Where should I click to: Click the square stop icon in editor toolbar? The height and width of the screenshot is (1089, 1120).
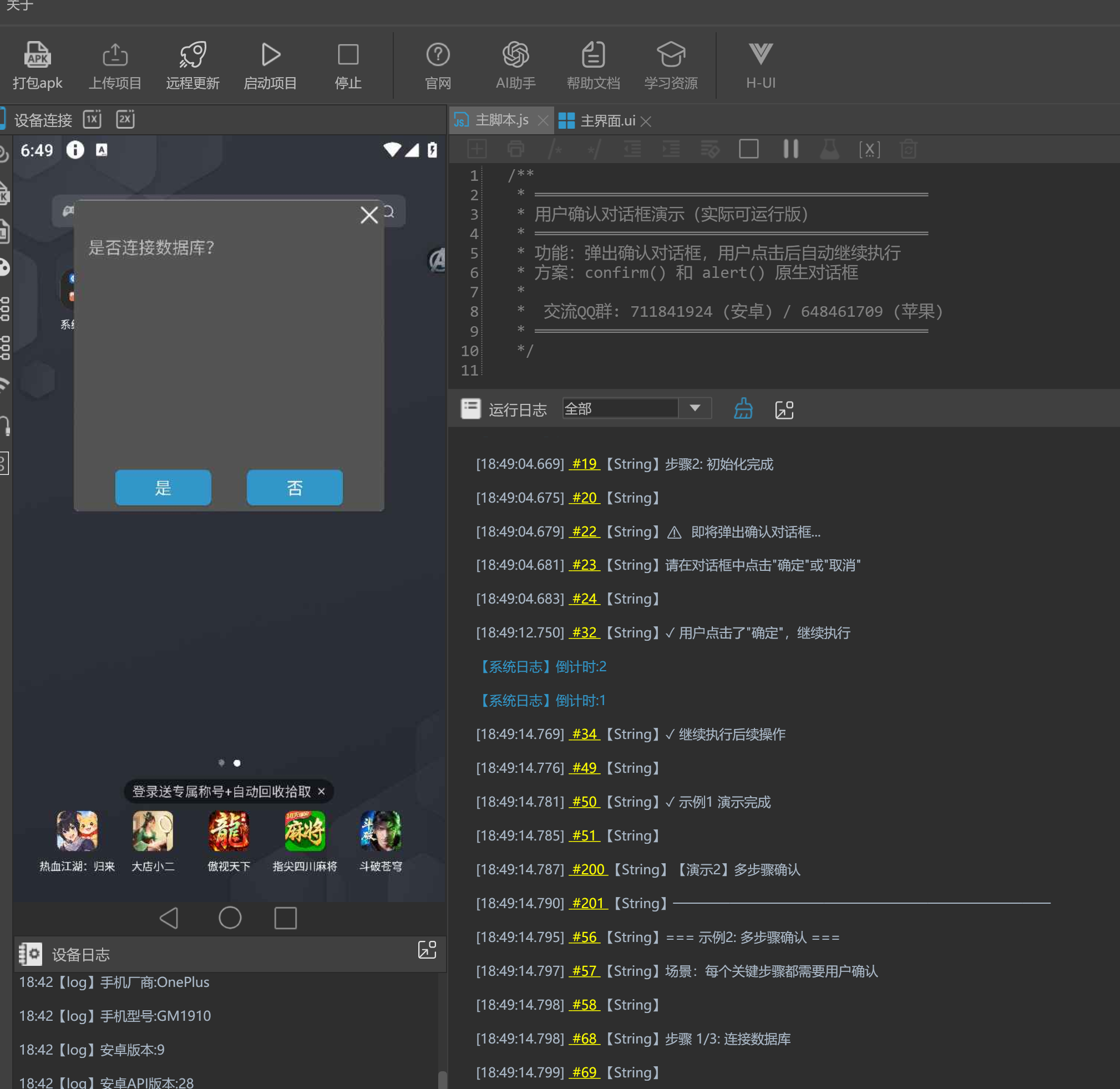[x=749, y=149]
